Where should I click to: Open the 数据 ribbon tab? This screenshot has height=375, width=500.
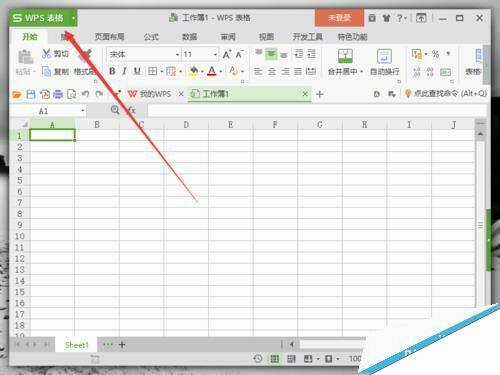(189, 37)
